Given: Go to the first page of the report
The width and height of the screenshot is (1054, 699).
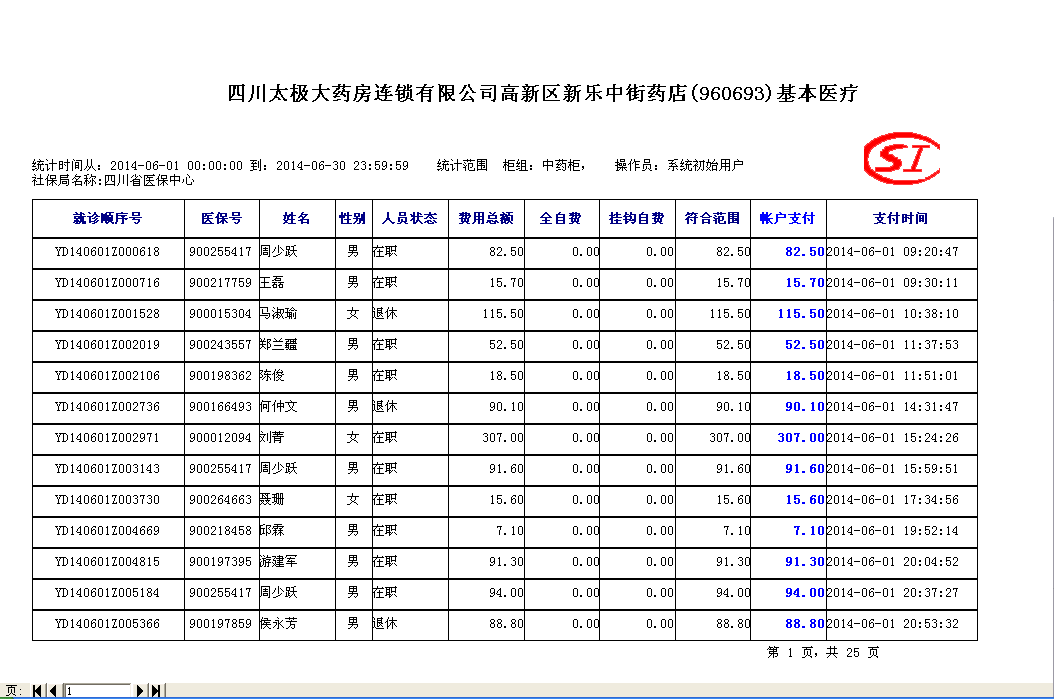Looking at the screenshot, I should [37, 690].
